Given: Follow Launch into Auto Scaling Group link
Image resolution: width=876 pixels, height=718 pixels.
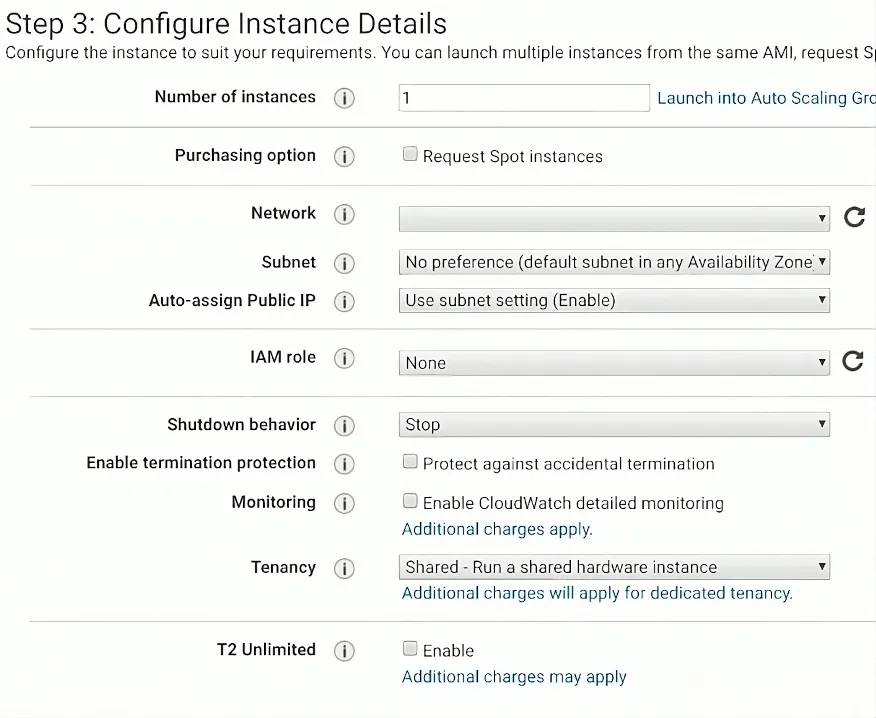Looking at the screenshot, I should pos(766,98).
